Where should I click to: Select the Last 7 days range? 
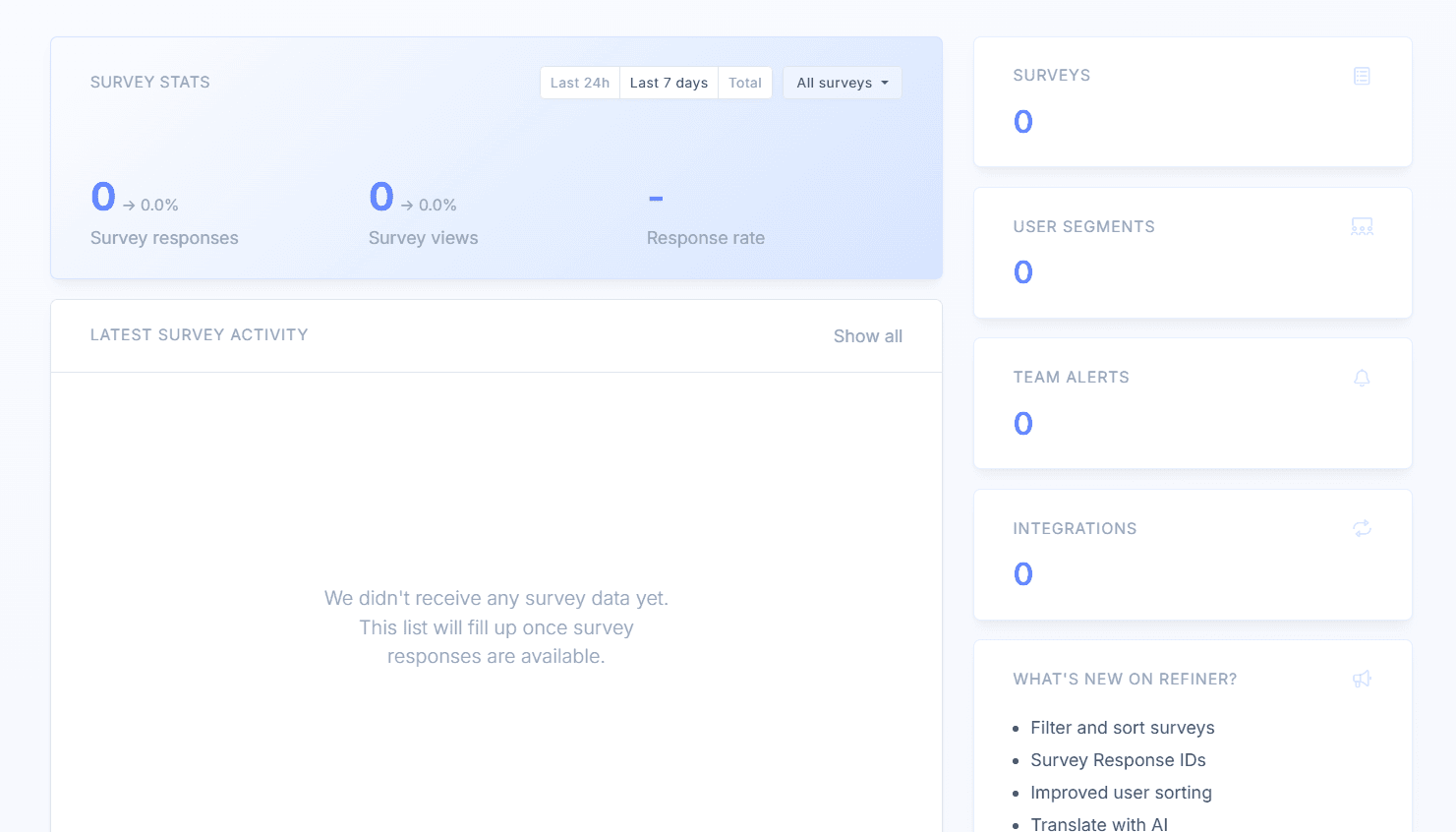[669, 83]
